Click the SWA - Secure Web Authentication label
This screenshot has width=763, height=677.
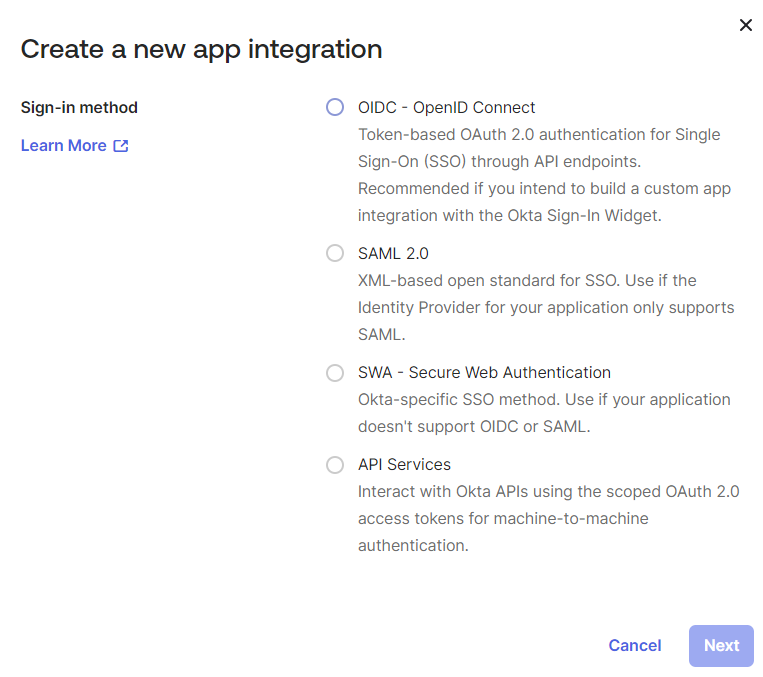tap(484, 373)
